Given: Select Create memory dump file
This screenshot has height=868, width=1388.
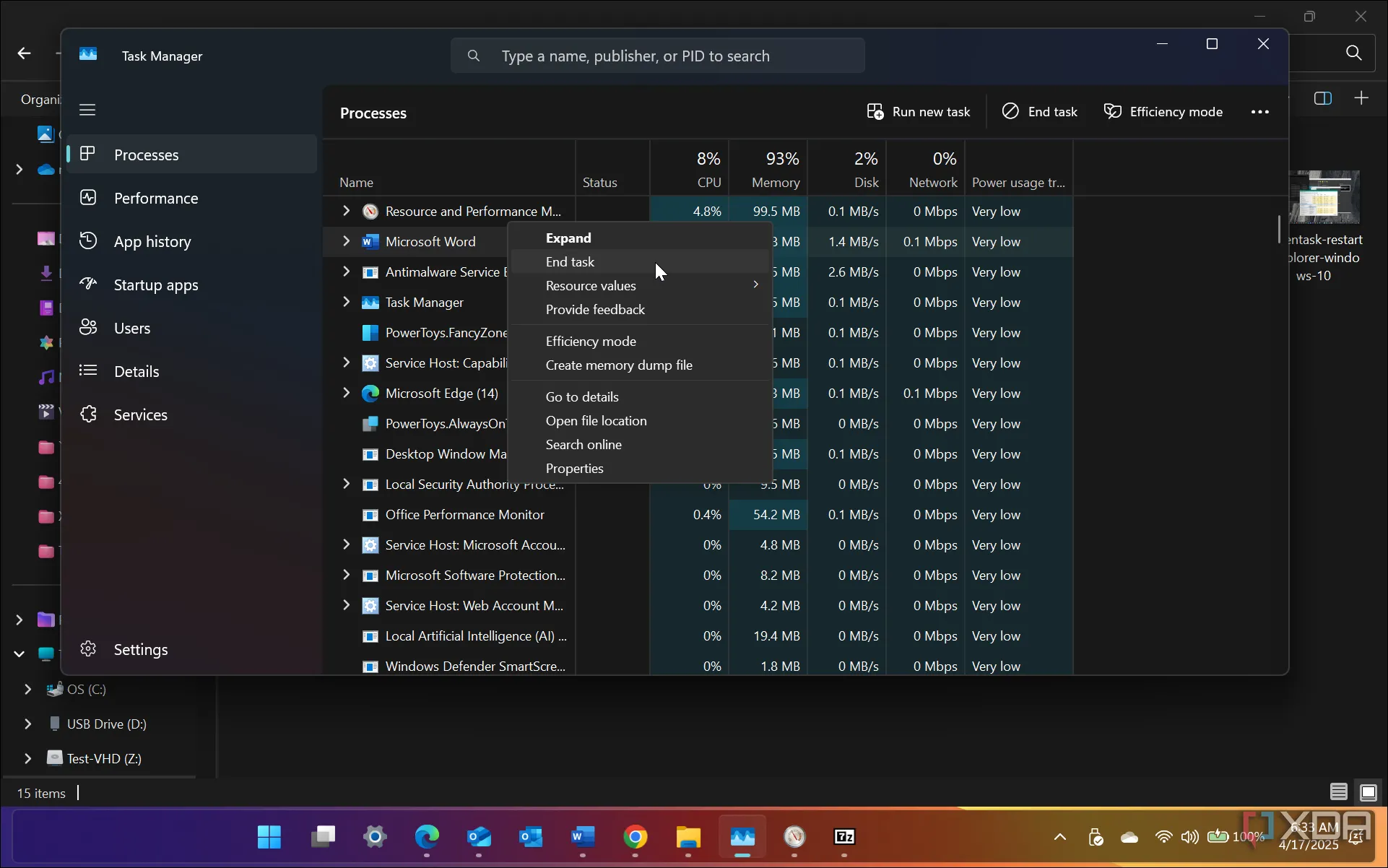Looking at the screenshot, I should tap(619, 365).
